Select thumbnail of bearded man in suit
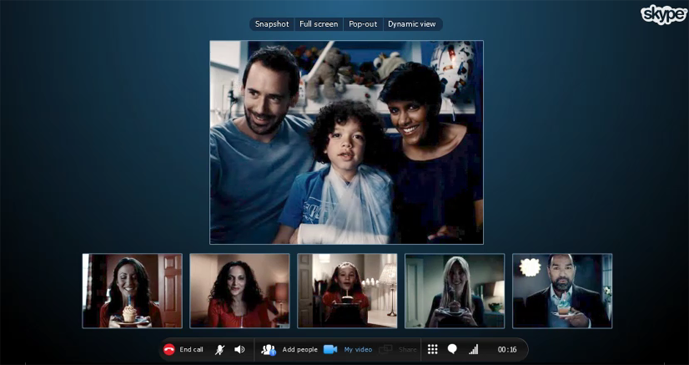 click(x=562, y=291)
